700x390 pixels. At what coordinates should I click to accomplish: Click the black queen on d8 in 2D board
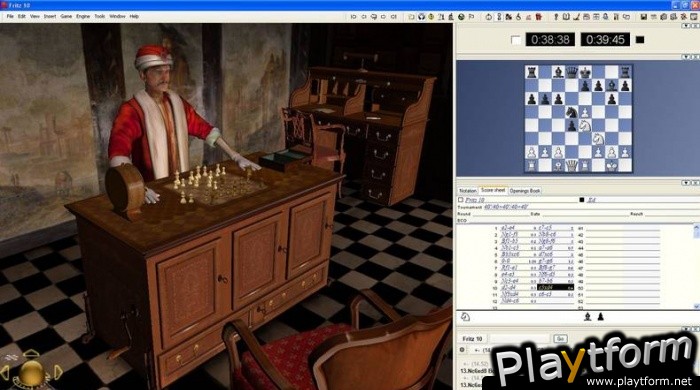pyautogui.click(x=571, y=72)
